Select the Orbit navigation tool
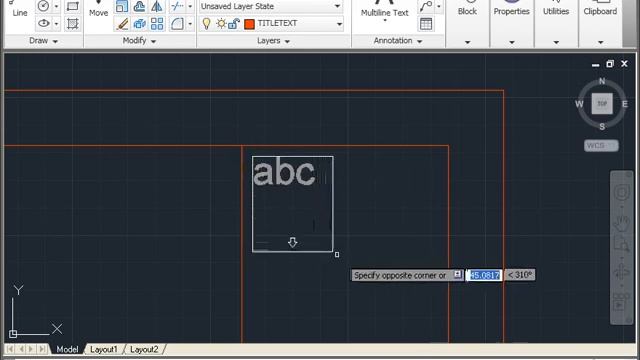This screenshot has width=640, height=360. (x=621, y=271)
